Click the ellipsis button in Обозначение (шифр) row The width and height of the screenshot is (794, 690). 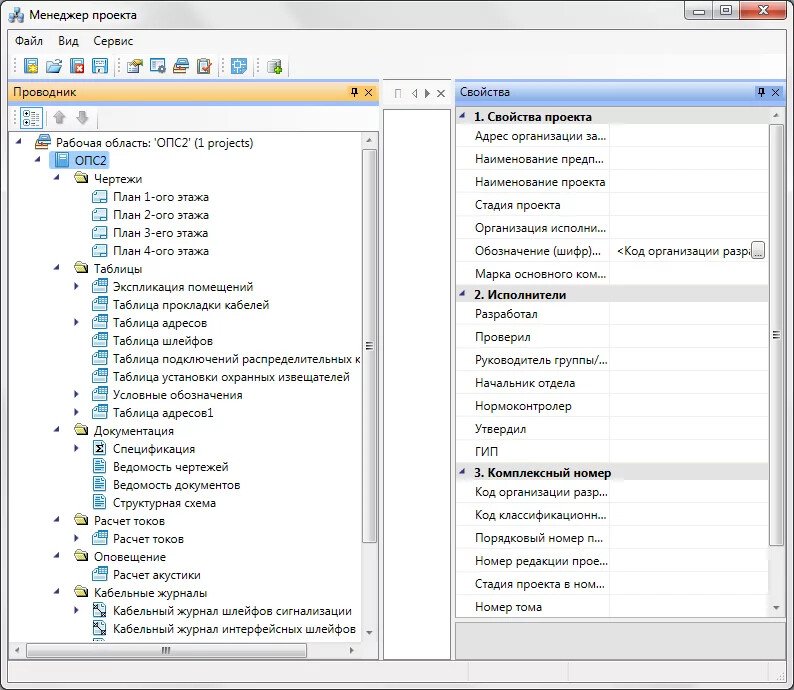[x=758, y=251]
